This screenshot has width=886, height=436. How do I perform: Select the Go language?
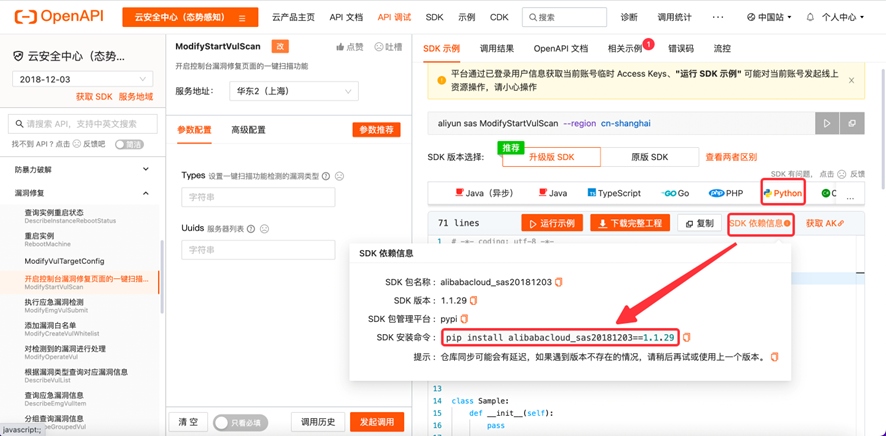point(675,193)
